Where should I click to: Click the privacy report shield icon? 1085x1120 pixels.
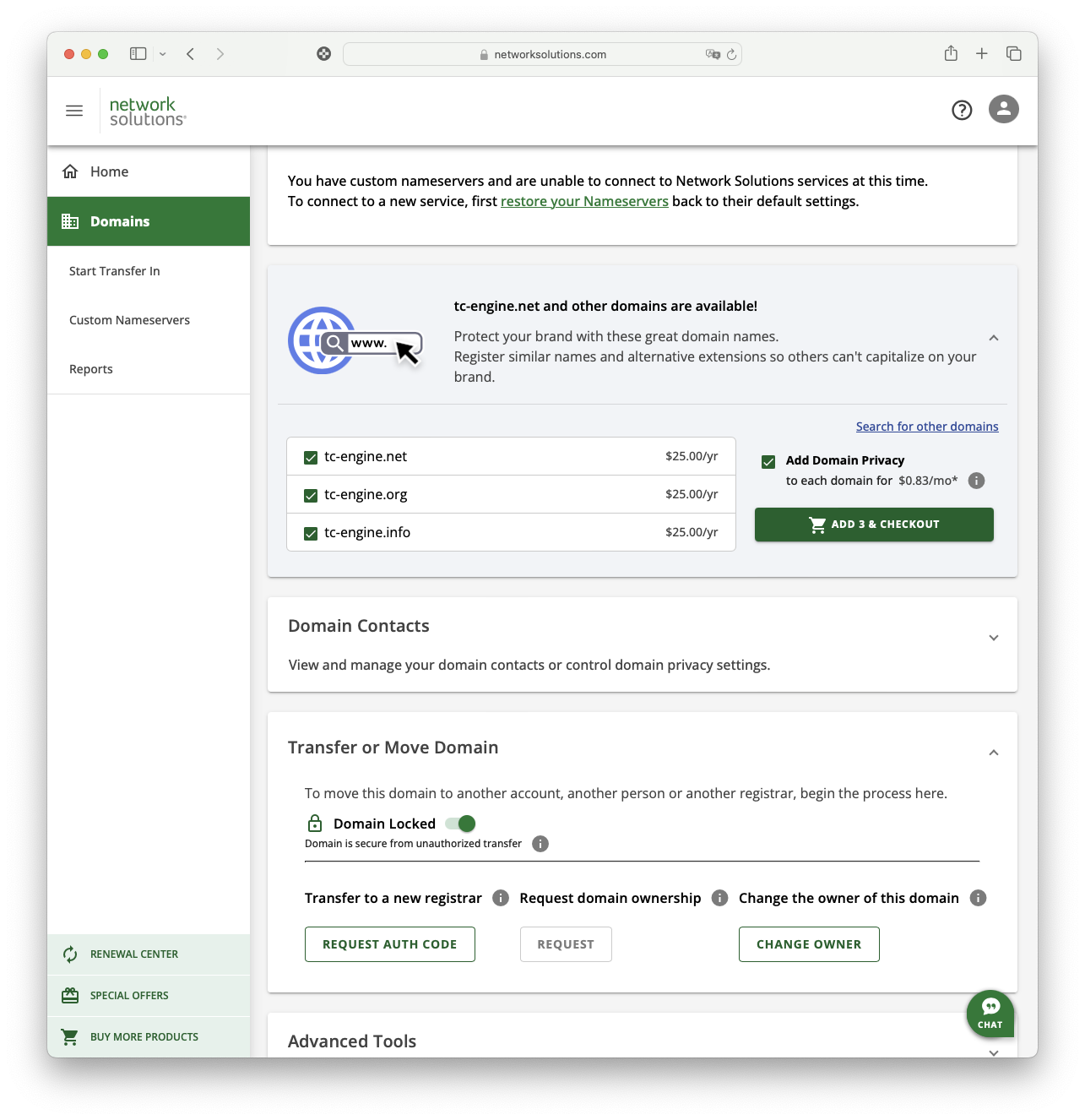(323, 54)
